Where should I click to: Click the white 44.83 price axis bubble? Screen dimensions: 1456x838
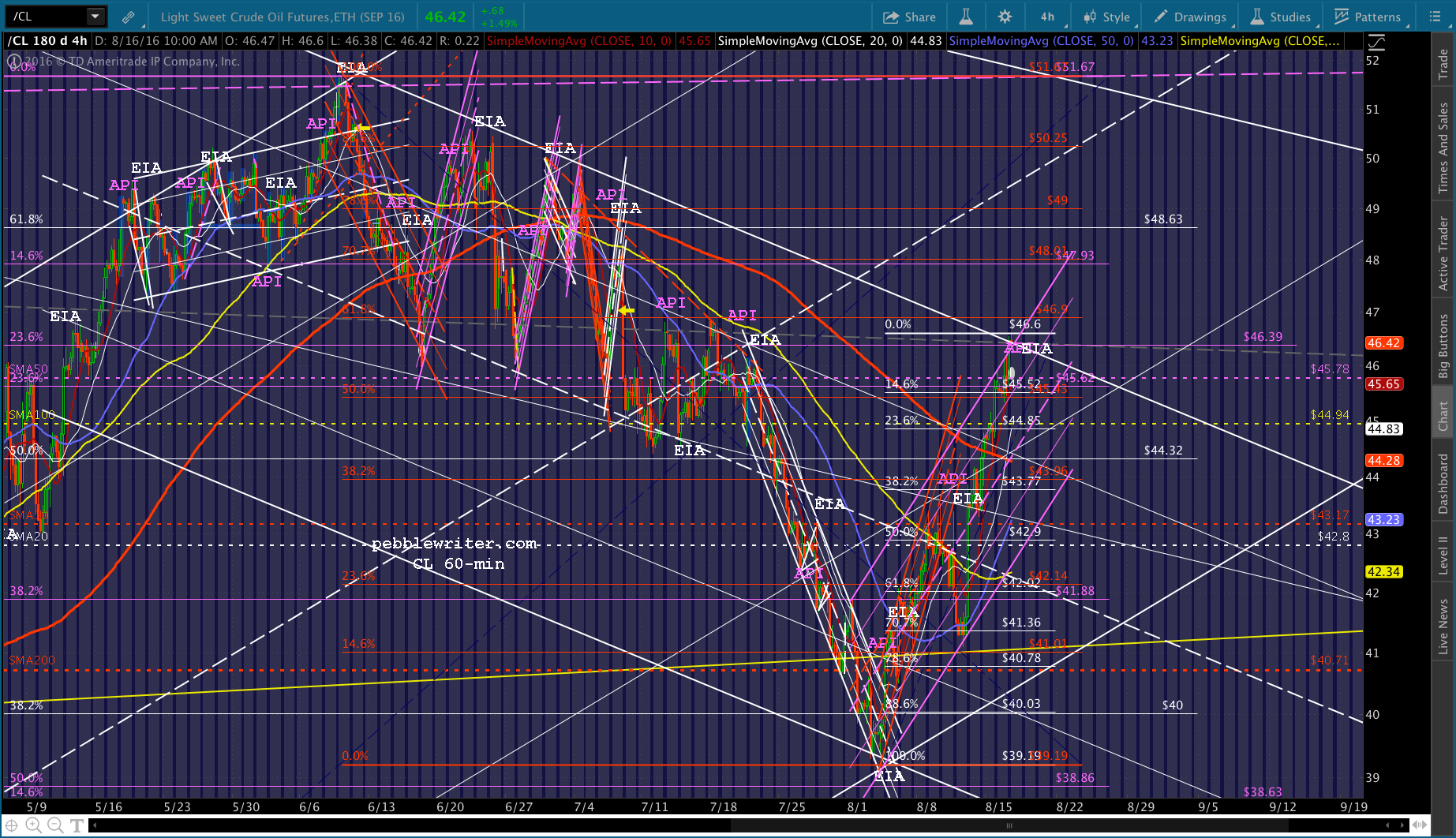(1383, 429)
